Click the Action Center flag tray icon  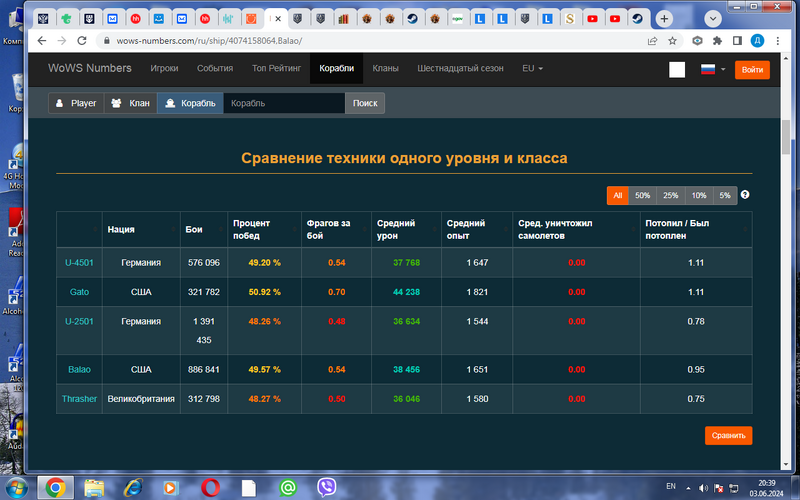click(x=718, y=488)
